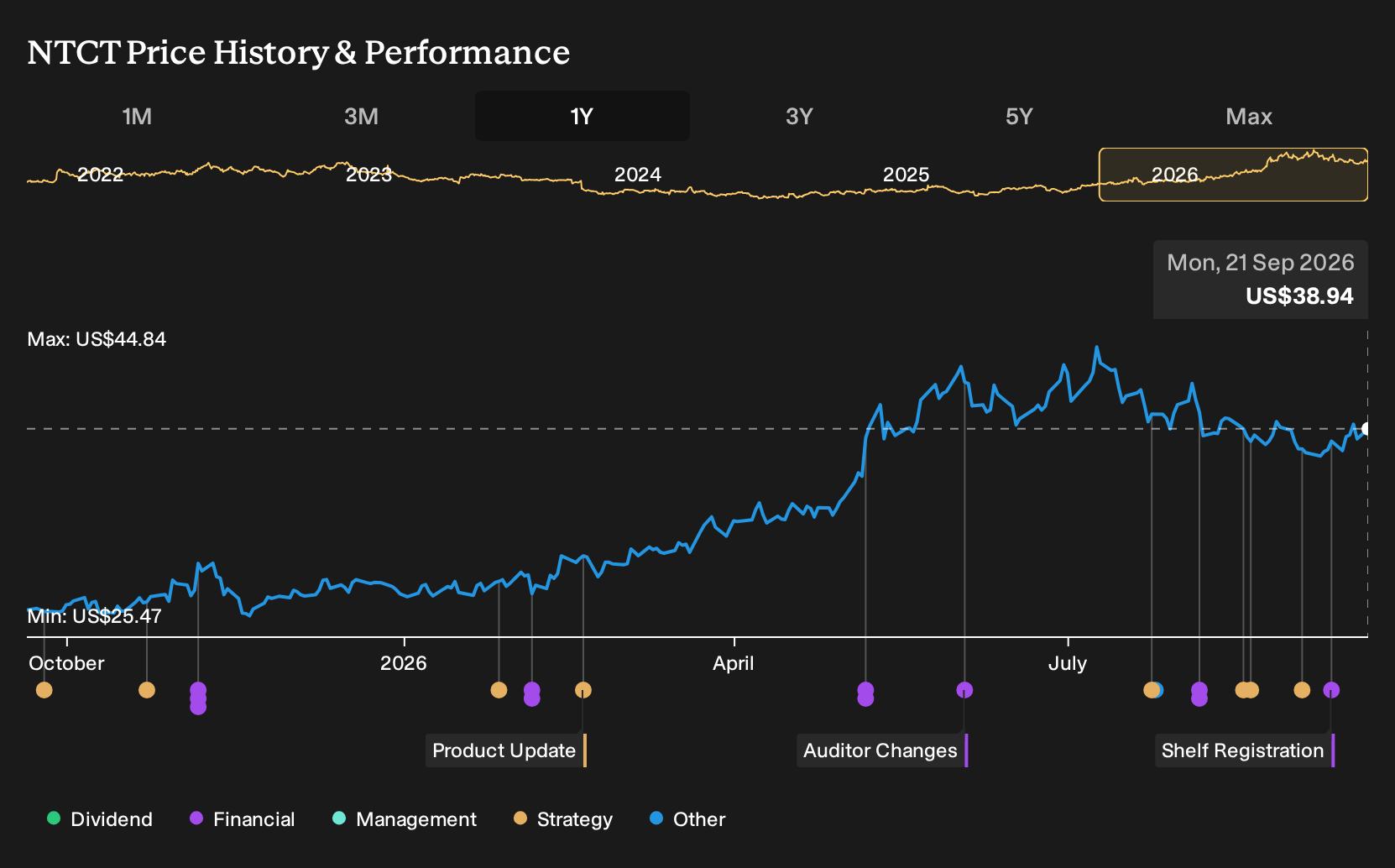Toggle Dividend events in the legend

point(100,819)
